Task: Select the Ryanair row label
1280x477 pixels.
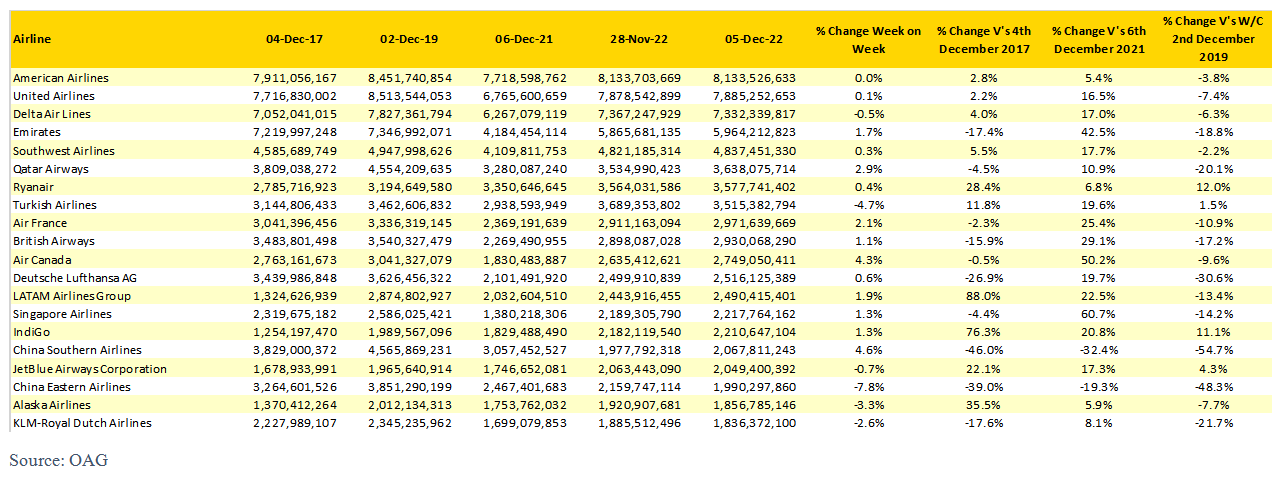Action: pos(32,187)
